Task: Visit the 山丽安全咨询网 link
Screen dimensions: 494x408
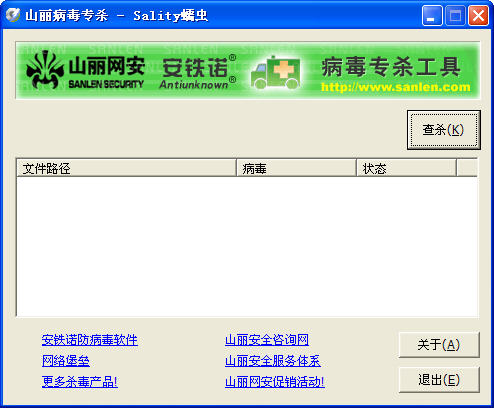Action: coord(267,340)
